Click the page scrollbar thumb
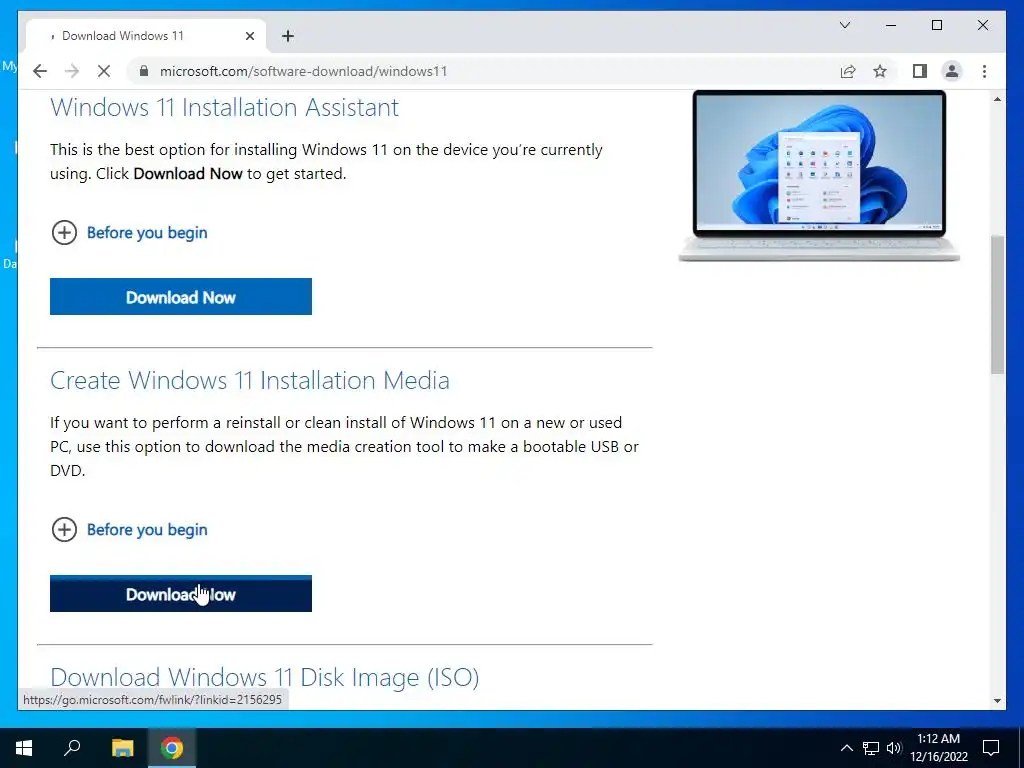 tap(997, 304)
